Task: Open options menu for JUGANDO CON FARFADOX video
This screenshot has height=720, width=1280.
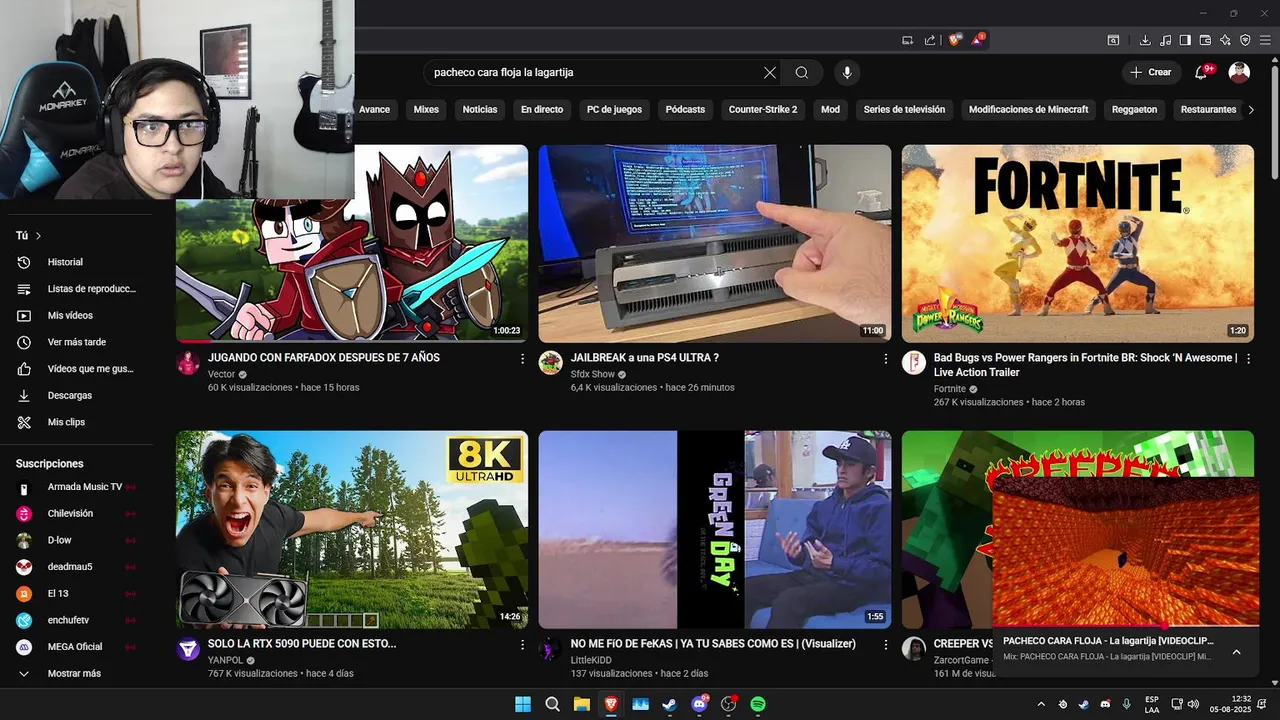Action: point(522,358)
